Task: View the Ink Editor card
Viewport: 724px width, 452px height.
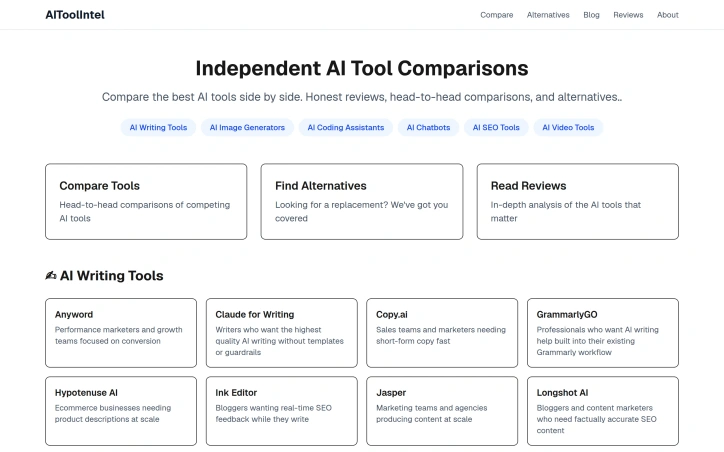Action: coord(282,411)
